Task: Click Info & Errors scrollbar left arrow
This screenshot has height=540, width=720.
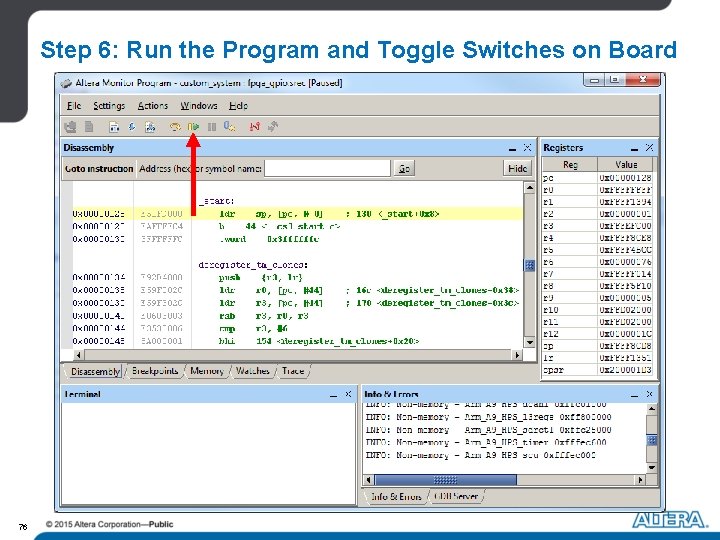Action: tap(368, 480)
